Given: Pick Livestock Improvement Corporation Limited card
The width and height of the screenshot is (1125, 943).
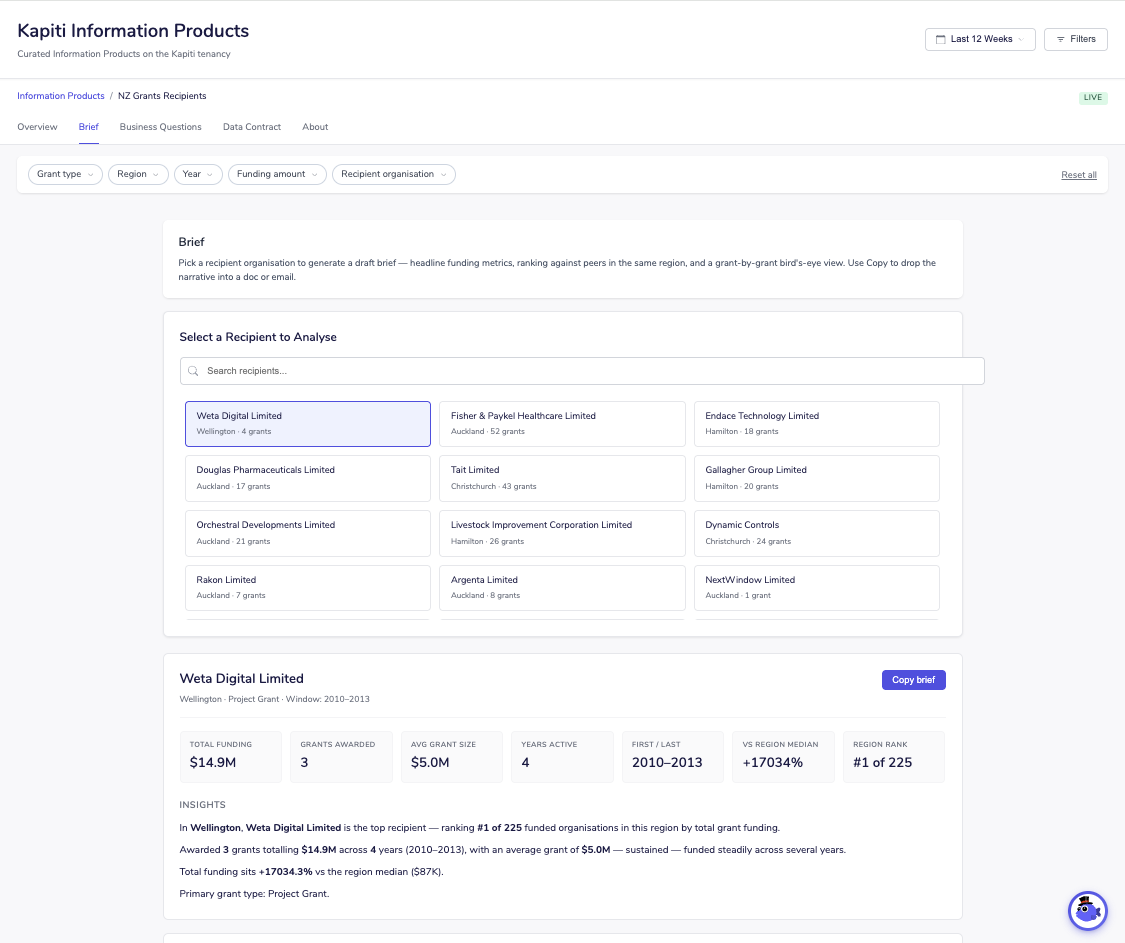Looking at the screenshot, I should 562,533.
